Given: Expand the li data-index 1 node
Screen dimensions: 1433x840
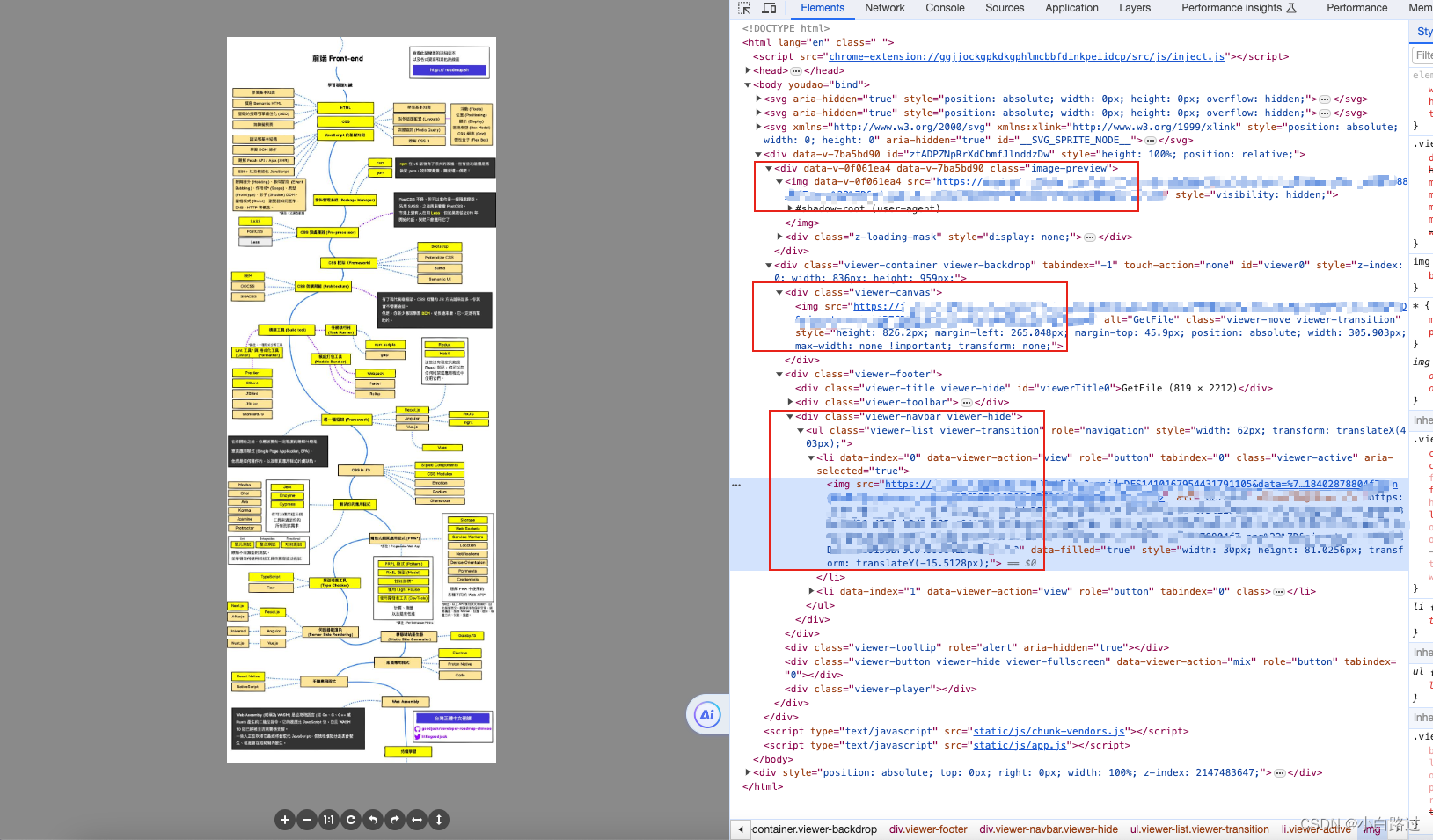Looking at the screenshot, I should coord(811,591).
